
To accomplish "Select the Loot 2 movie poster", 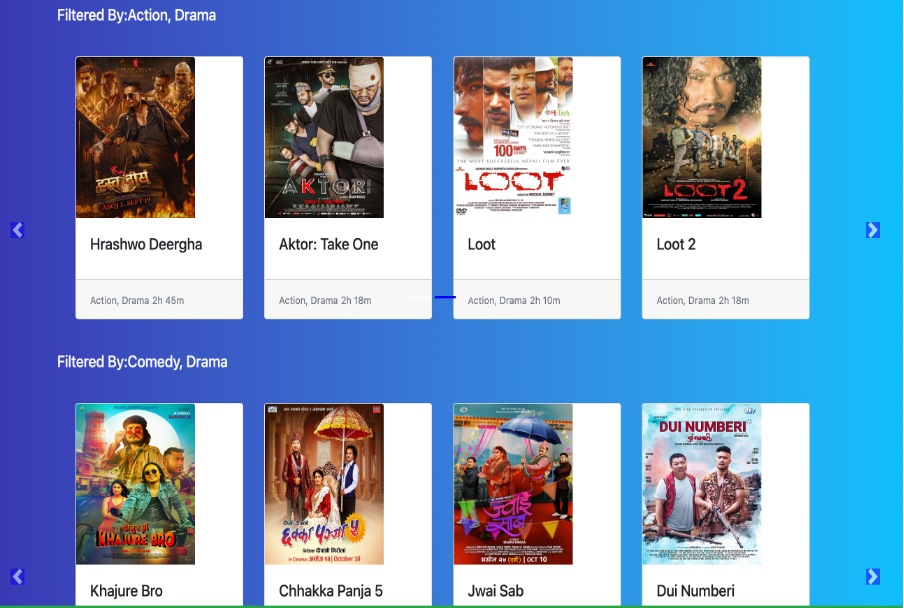I will [x=702, y=137].
